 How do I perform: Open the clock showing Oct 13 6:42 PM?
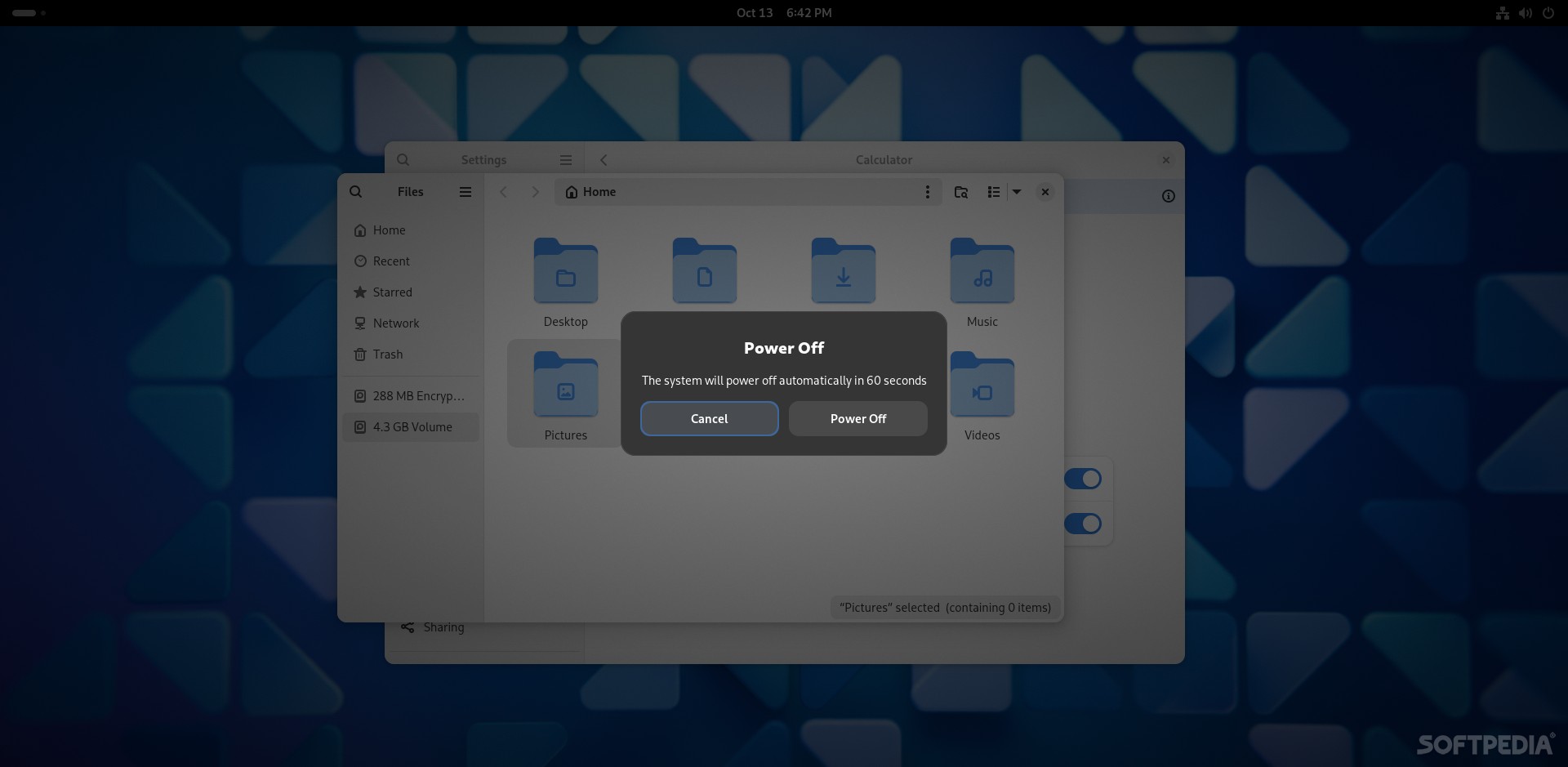click(784, 13)
